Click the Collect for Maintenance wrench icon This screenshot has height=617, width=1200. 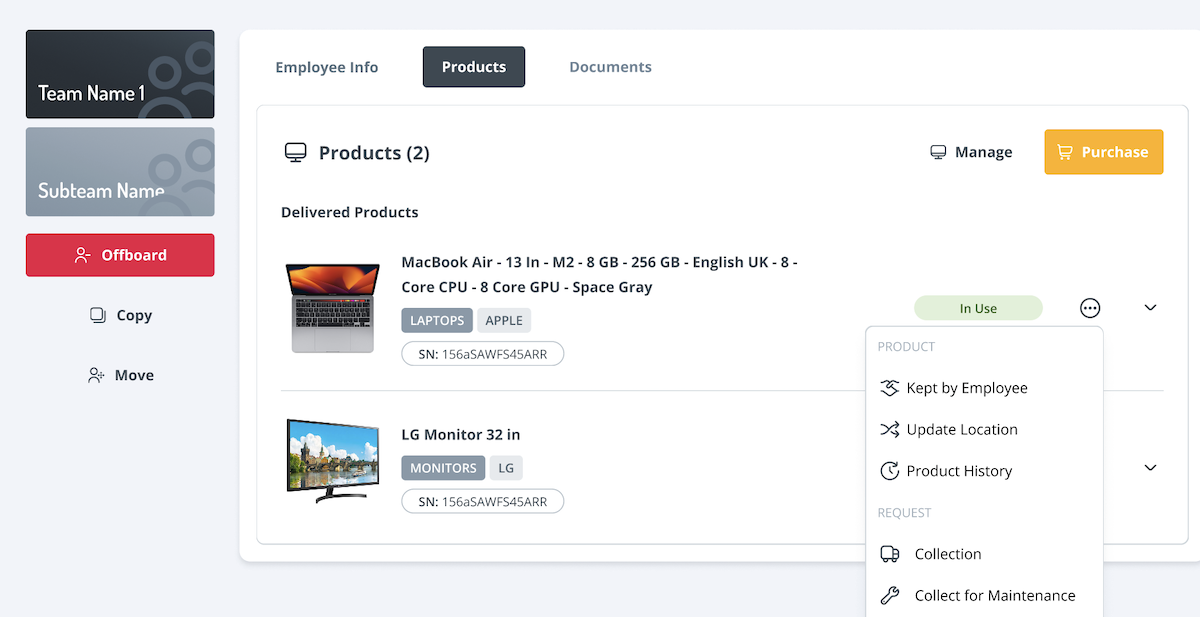pos(889,596)
